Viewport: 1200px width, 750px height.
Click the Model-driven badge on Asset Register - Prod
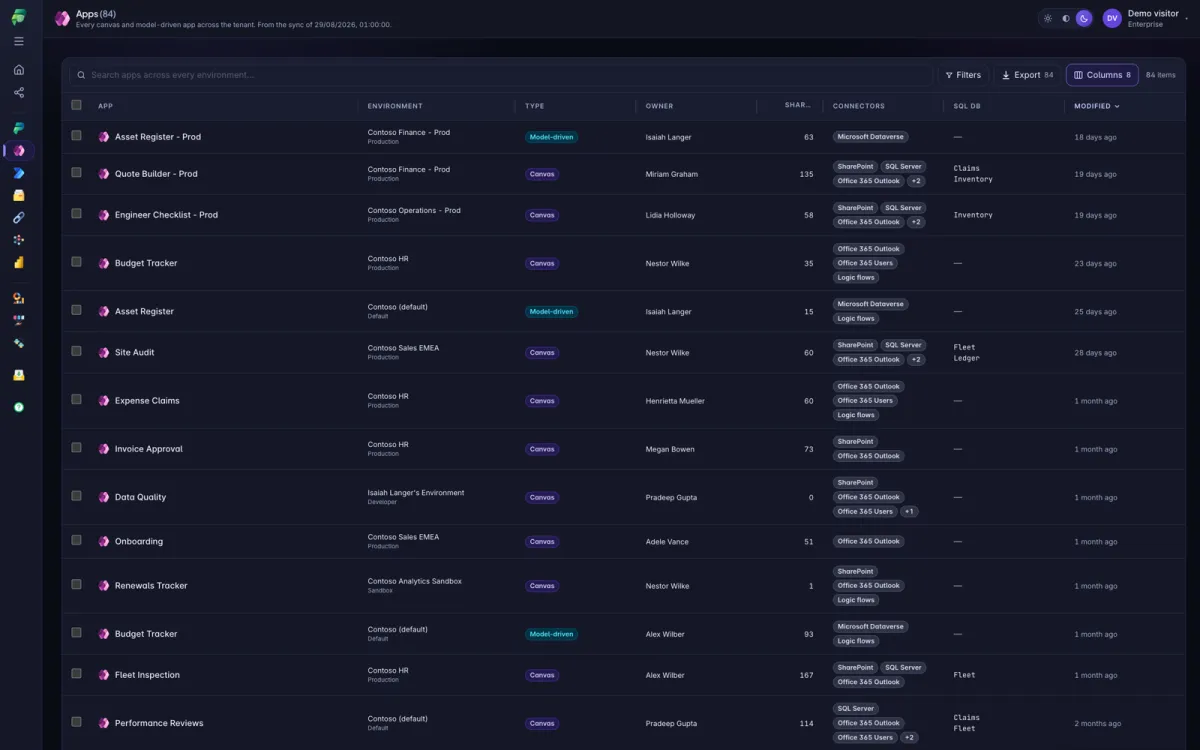[x=551, y=137]
